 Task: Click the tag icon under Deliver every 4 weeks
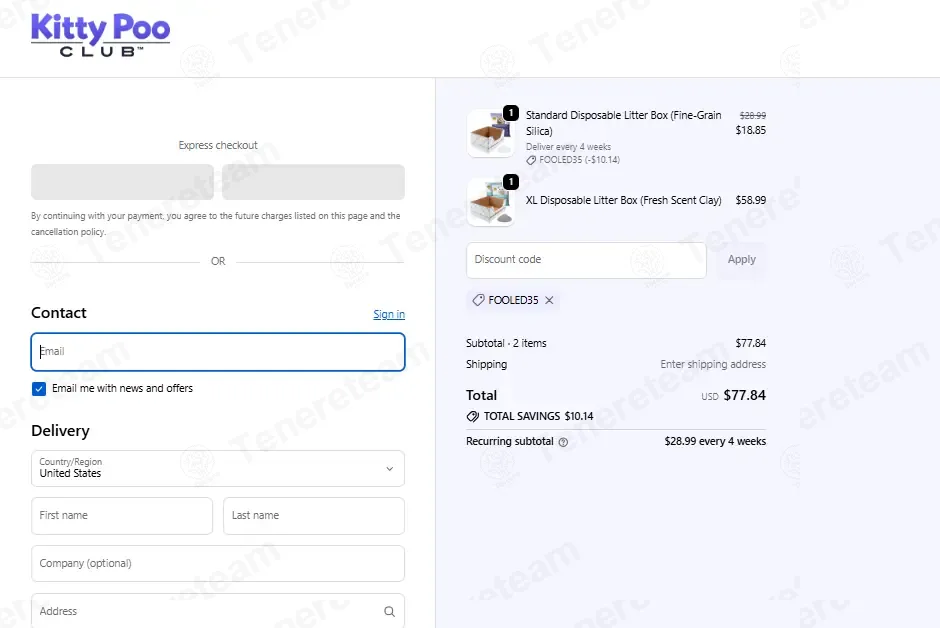pos(531,160)
